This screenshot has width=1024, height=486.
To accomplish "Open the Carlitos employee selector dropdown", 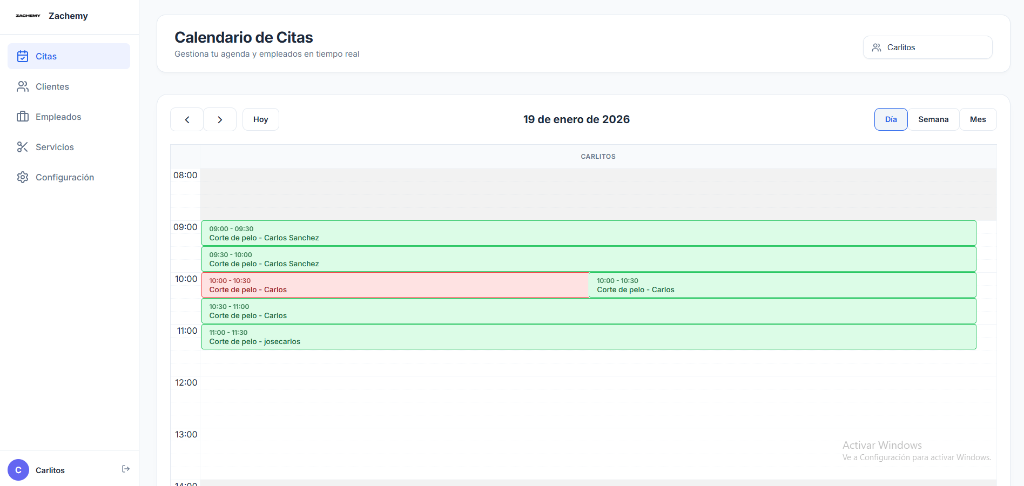I will pyautogui.click(x=927, y=47).
